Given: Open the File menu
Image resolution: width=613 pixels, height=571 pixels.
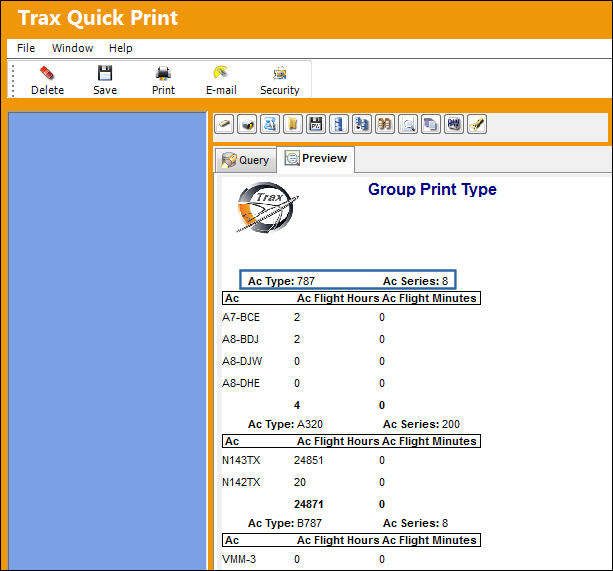Looking at the screenshot, I should (x=26, y=48).
